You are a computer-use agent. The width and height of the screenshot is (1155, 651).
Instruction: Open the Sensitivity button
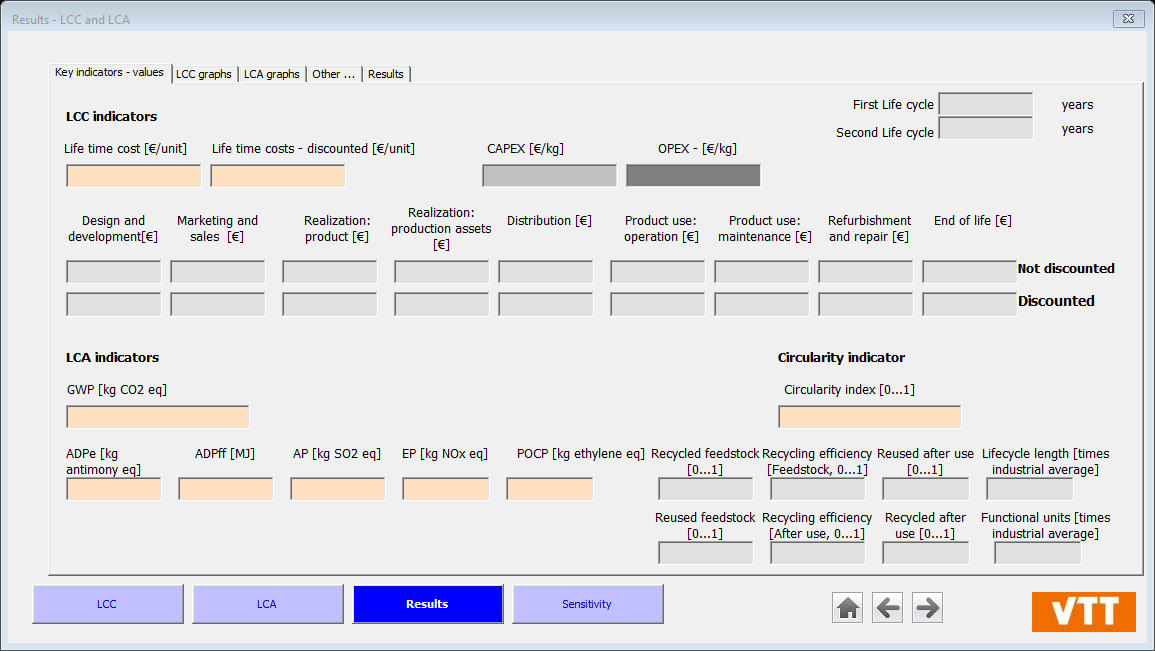click(587, 604)
